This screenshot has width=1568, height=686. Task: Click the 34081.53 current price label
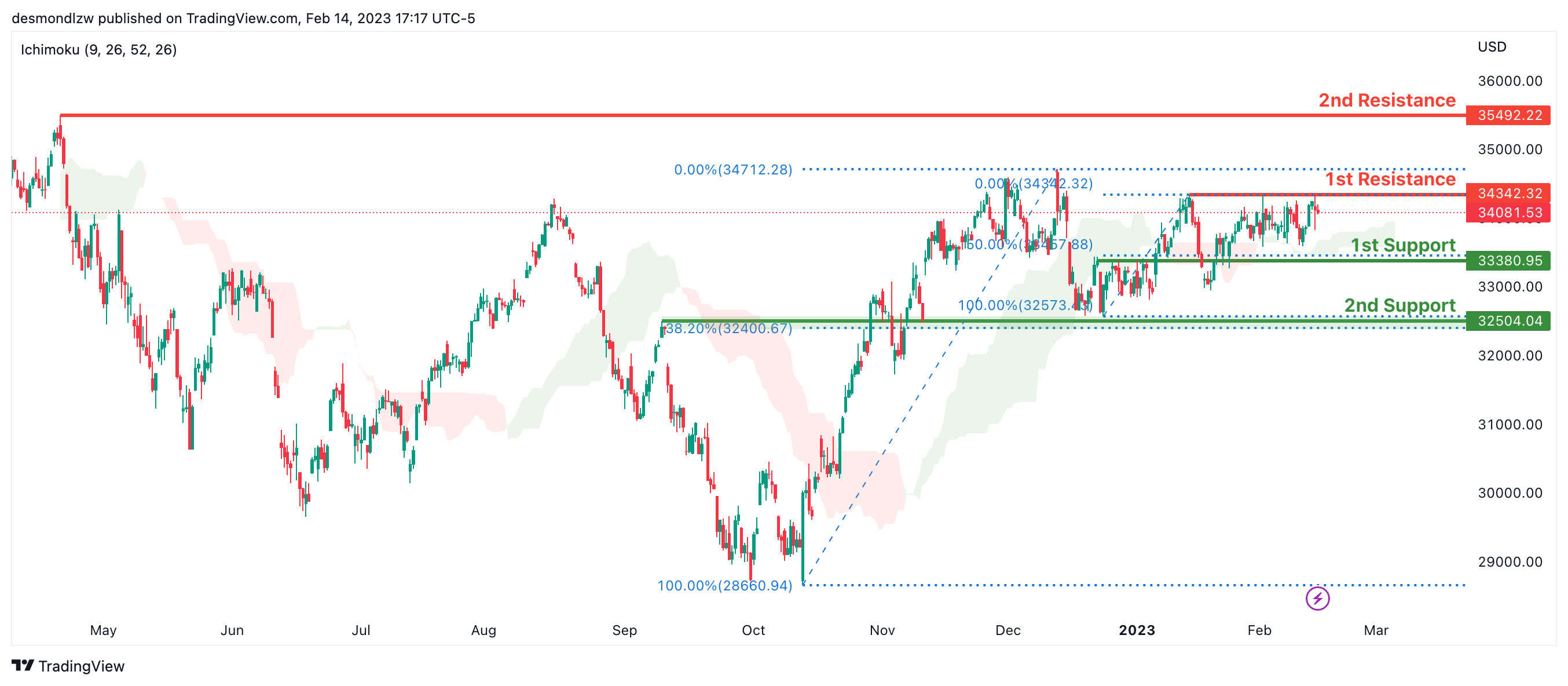click(1508, 213)
